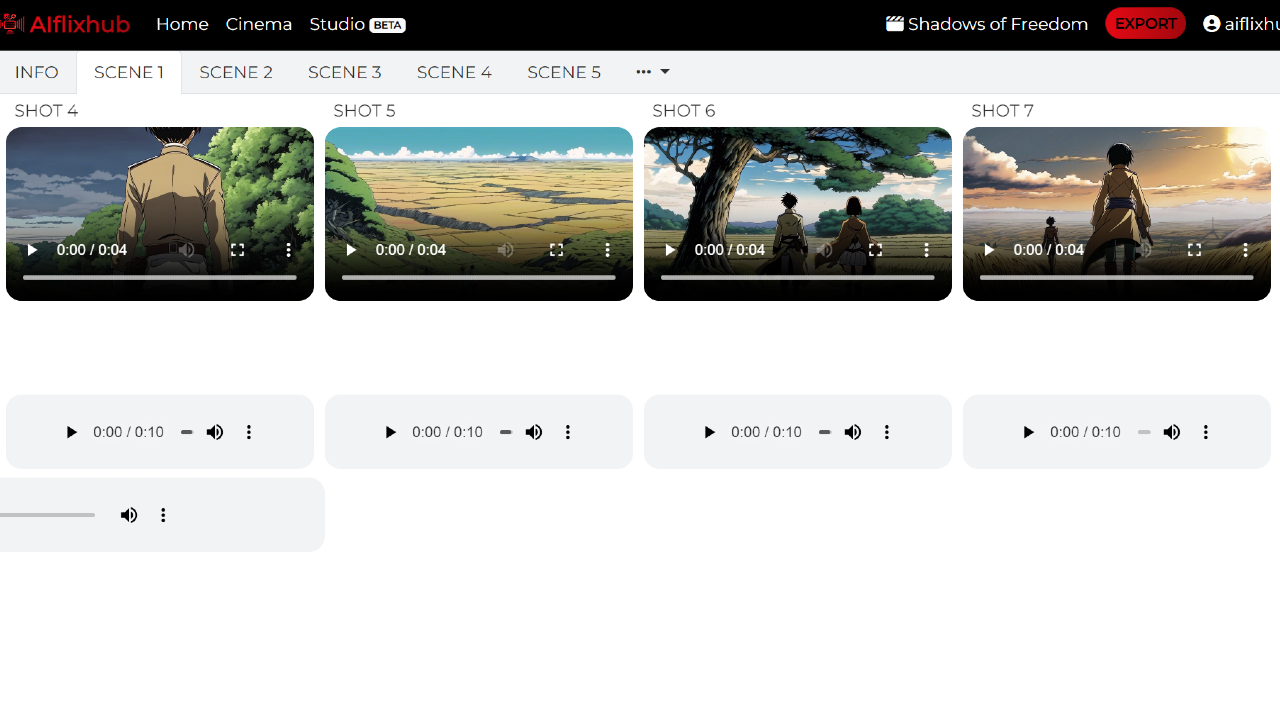Play the audio clip under Shot 7
Image resolution: width=1280 pixels, height=720 pixels.
[1028, 432]
